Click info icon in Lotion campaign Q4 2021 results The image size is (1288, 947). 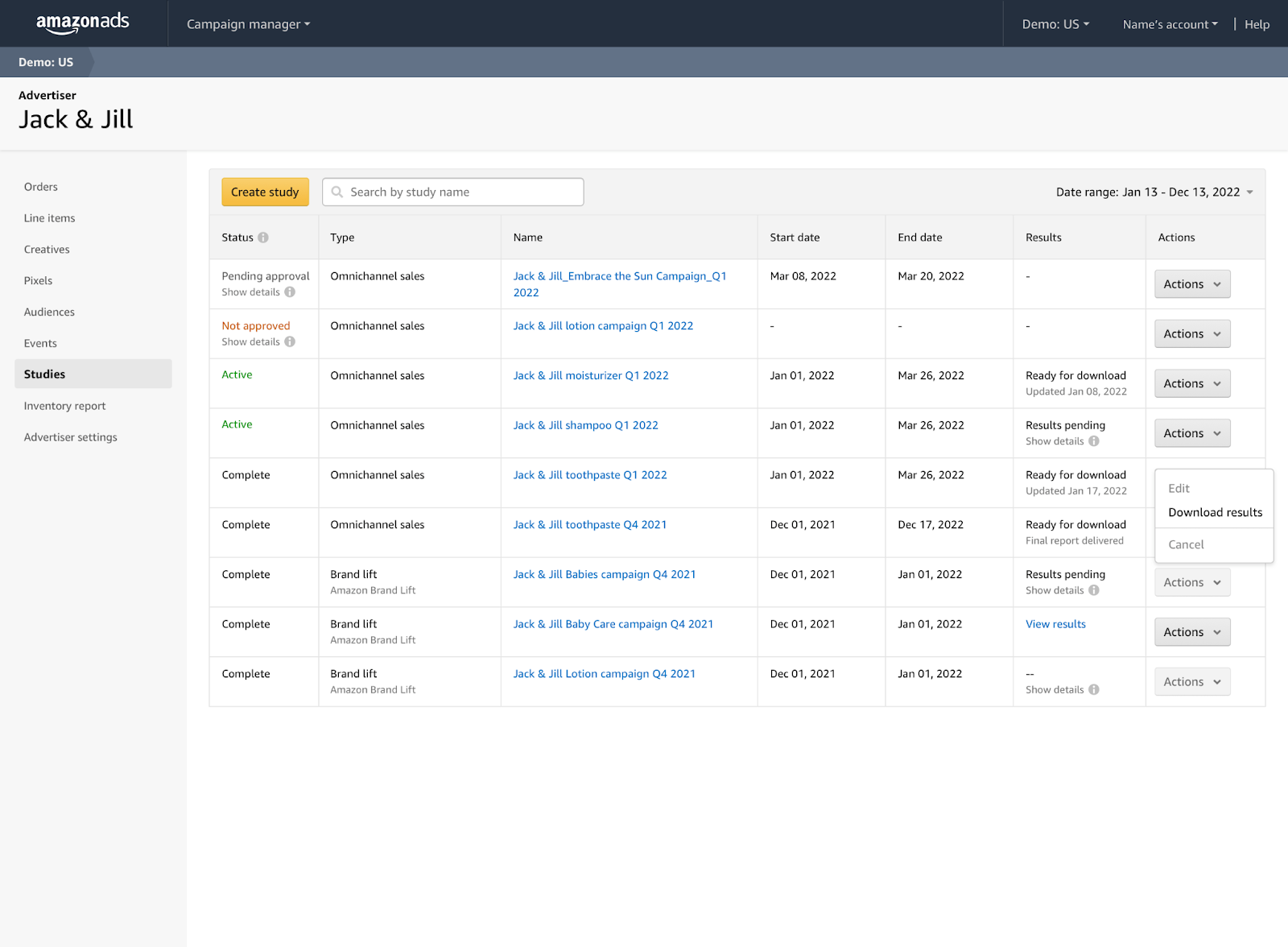pos(1094,690)
